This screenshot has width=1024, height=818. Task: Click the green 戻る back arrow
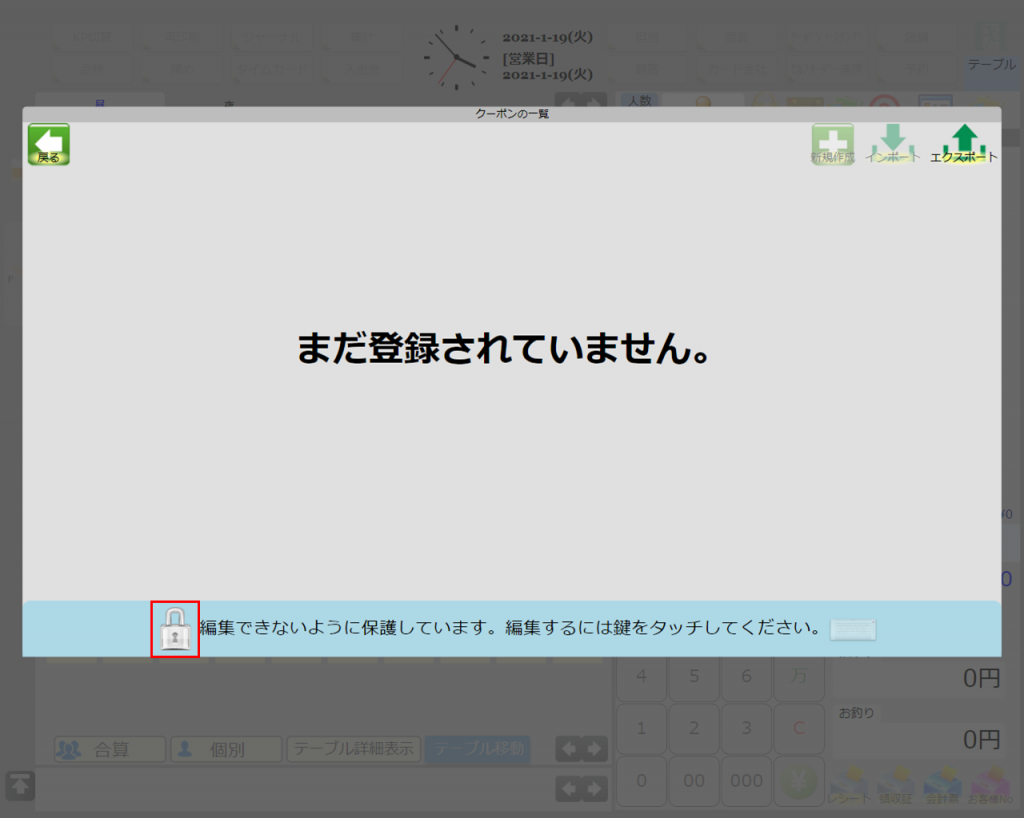[x=48, y=145]
